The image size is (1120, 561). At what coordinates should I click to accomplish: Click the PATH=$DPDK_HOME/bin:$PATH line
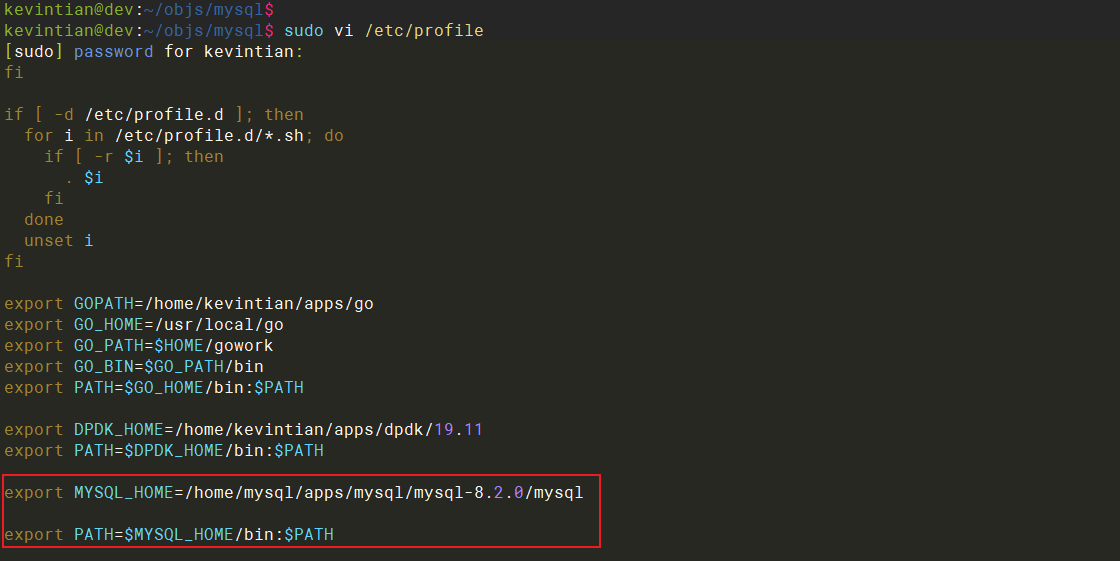click(x=164, y=451)
